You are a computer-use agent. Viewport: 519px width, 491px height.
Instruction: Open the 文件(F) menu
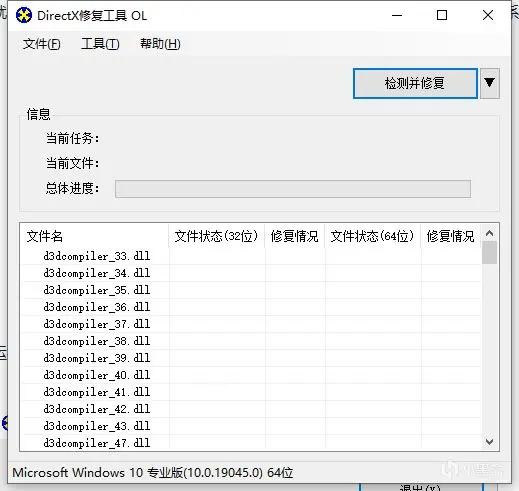(41, 44)
